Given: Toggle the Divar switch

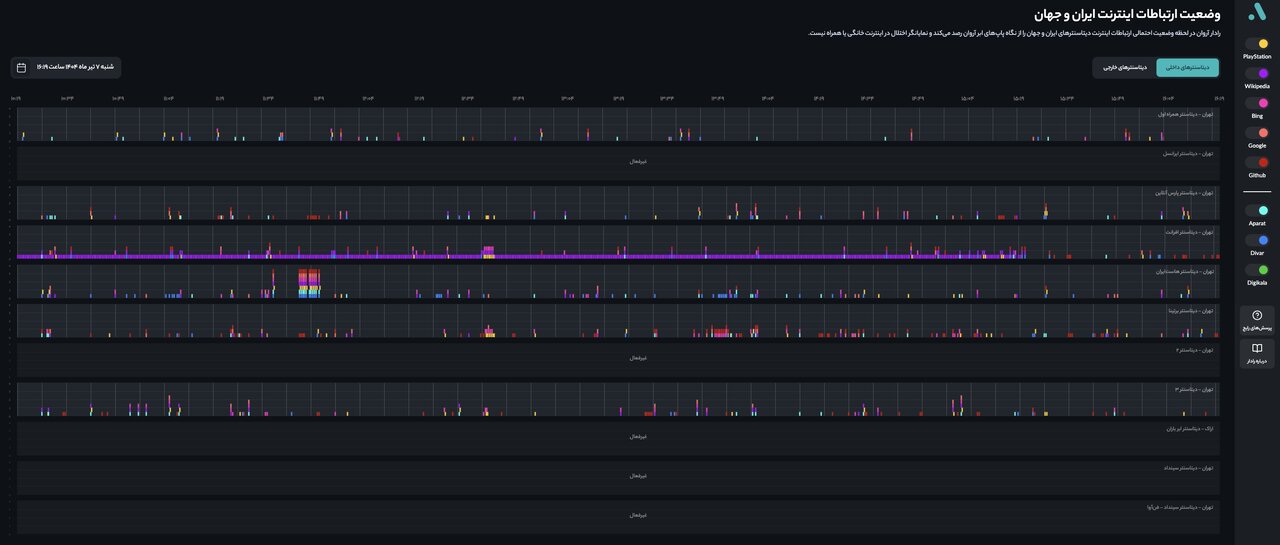Looking at the screenshot, I should pyautogui.click(x=1257, y=240).
